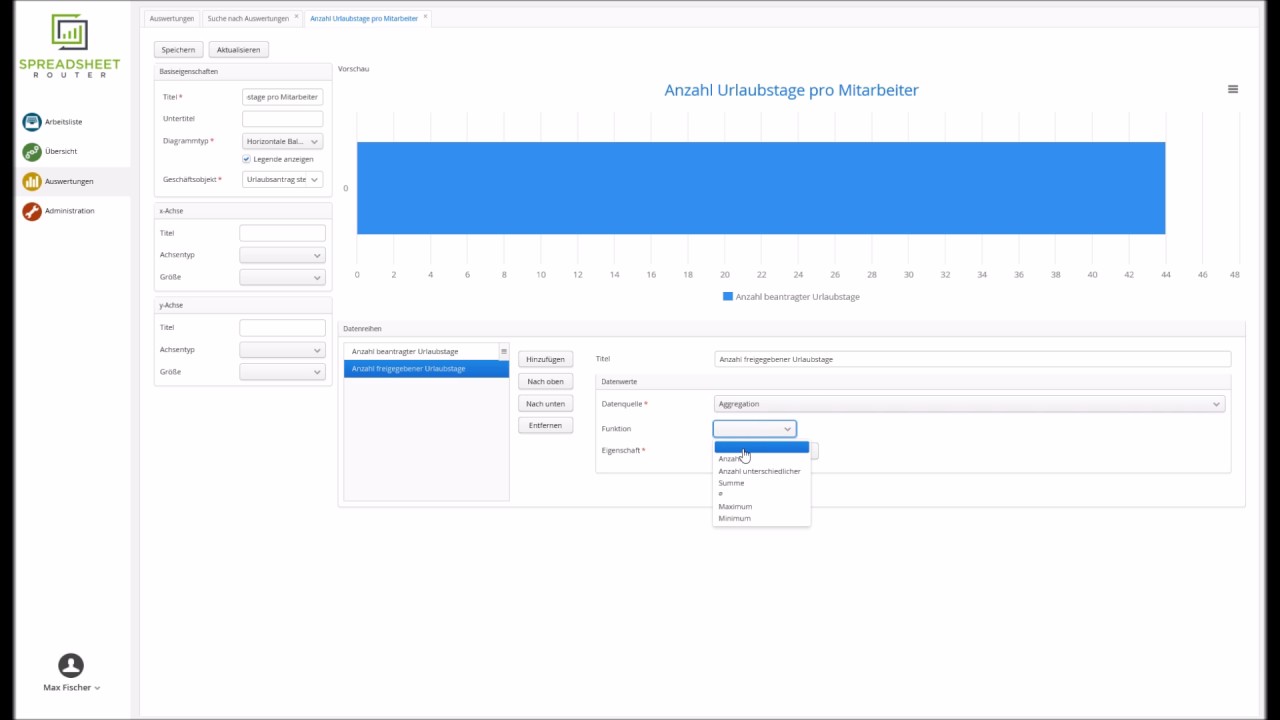This screenshot has height=720, width=1280.
Task: Close the Suche nach Auswertungen tab
Action: pyautogui.click(x=296, y=17)
